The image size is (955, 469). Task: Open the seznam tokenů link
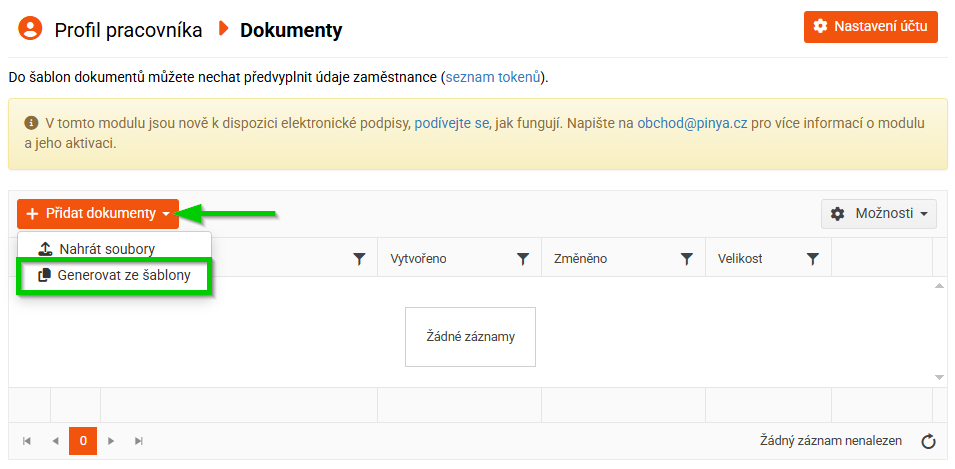click(493, 77)
